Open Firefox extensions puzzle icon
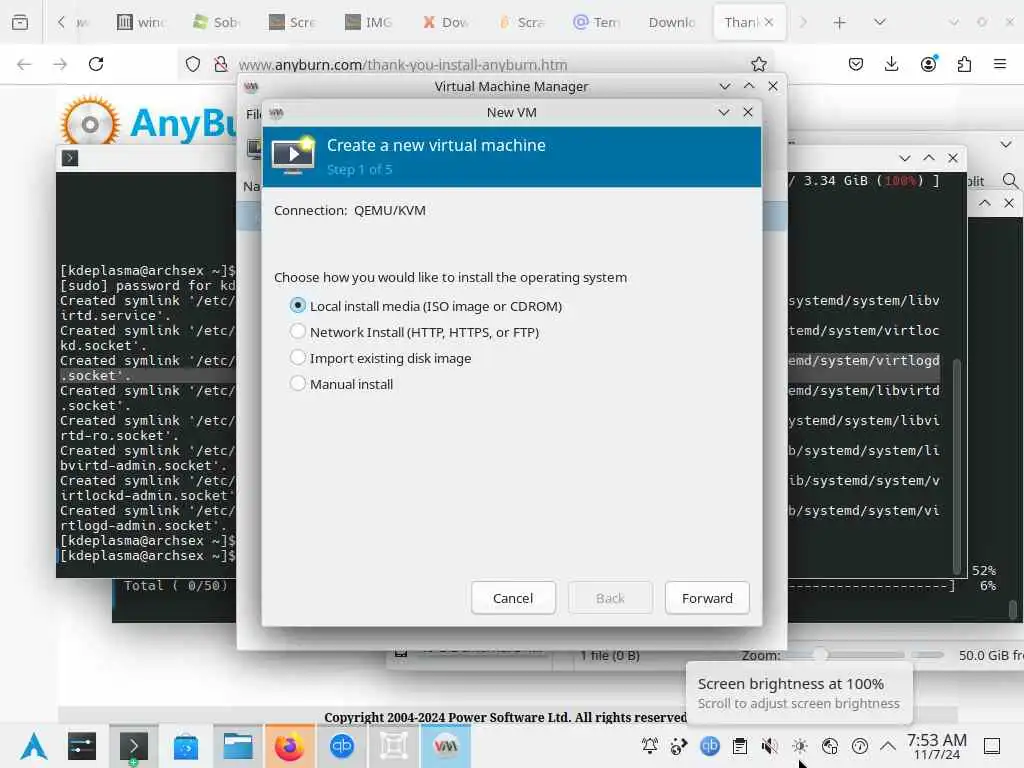The height and width of the screenshot is (768, 1024). pyautogui.click(x=964, y=64)
